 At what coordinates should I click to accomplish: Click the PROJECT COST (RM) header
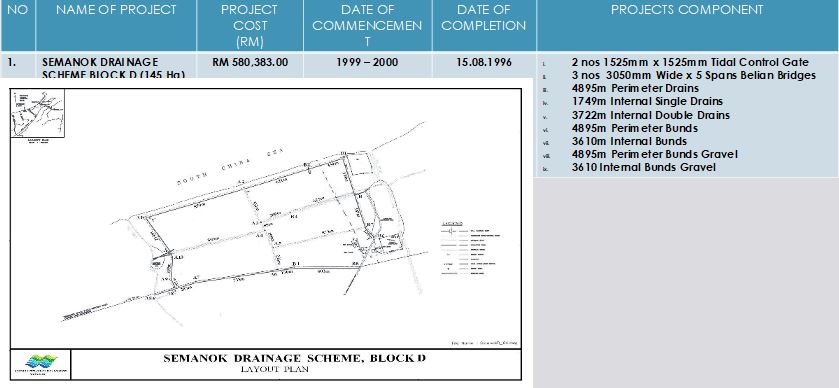249,25
